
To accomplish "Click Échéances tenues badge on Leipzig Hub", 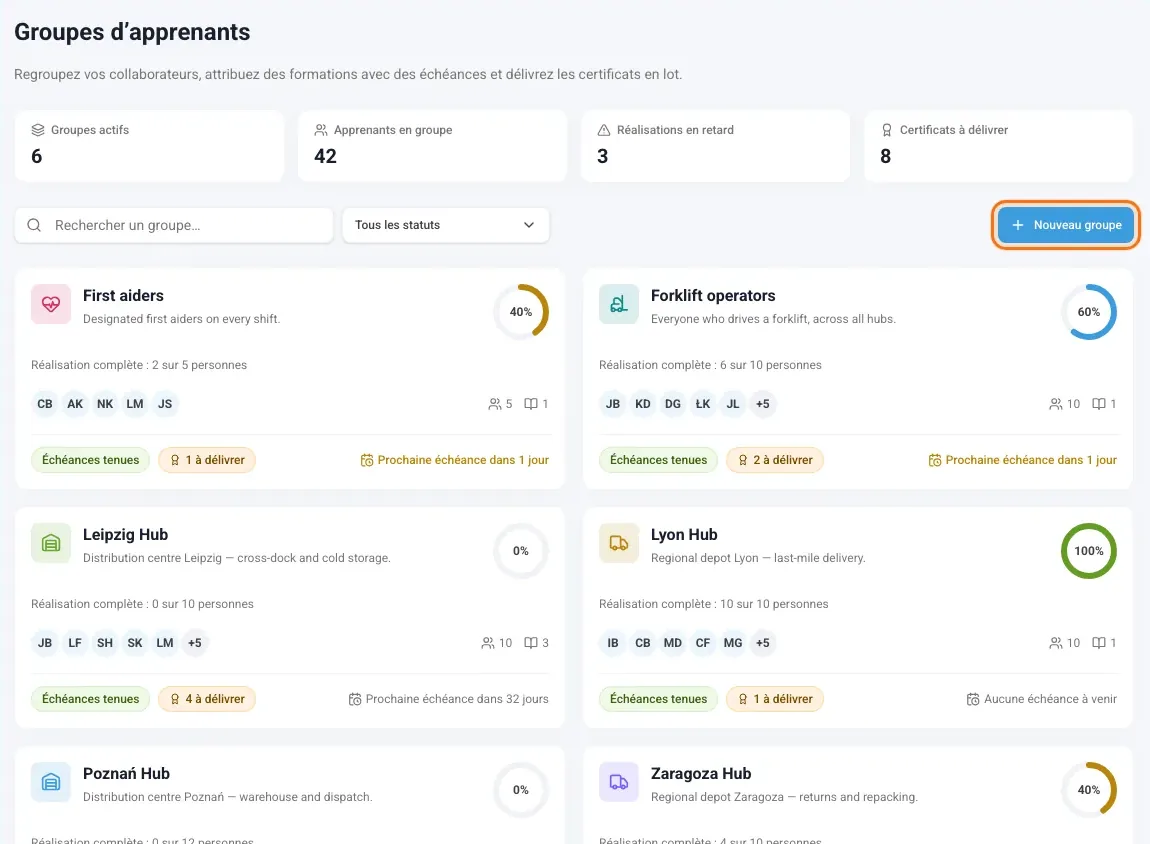I will [90, 699].
